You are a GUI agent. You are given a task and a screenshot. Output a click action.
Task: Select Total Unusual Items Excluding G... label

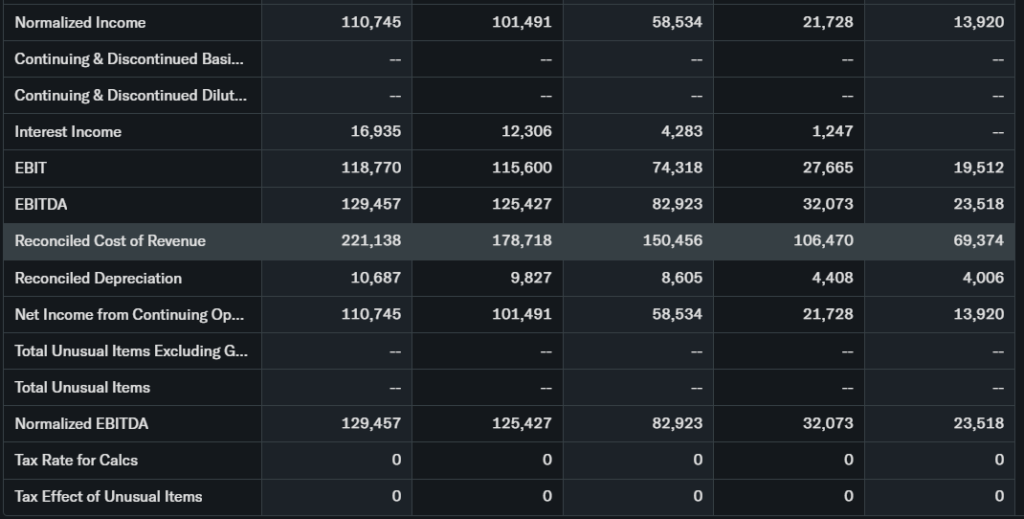(130, 351)
